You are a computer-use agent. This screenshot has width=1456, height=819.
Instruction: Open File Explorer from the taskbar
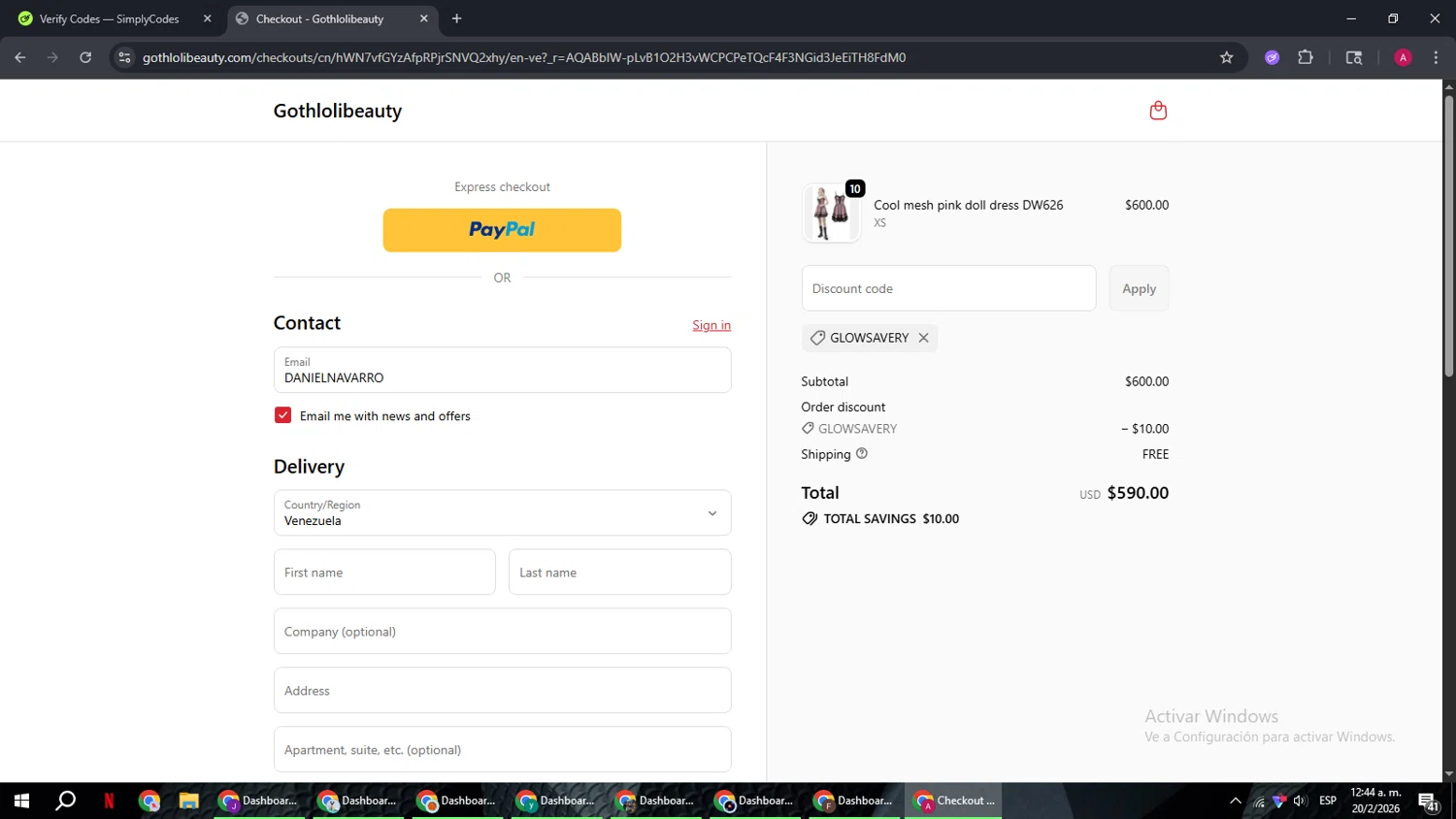point(188,801)
